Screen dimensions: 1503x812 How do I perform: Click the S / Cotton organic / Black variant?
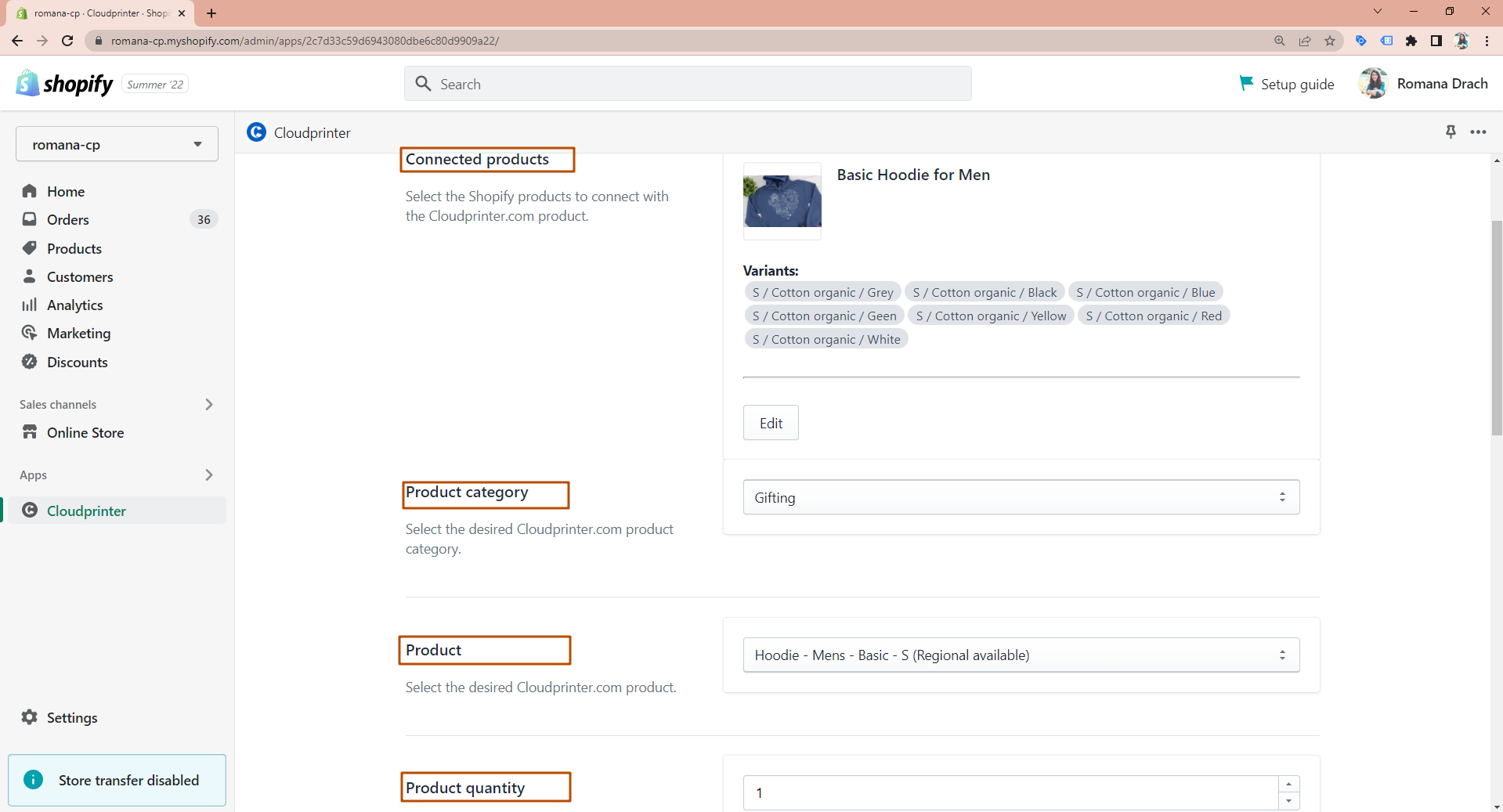(x=985, y=292)
